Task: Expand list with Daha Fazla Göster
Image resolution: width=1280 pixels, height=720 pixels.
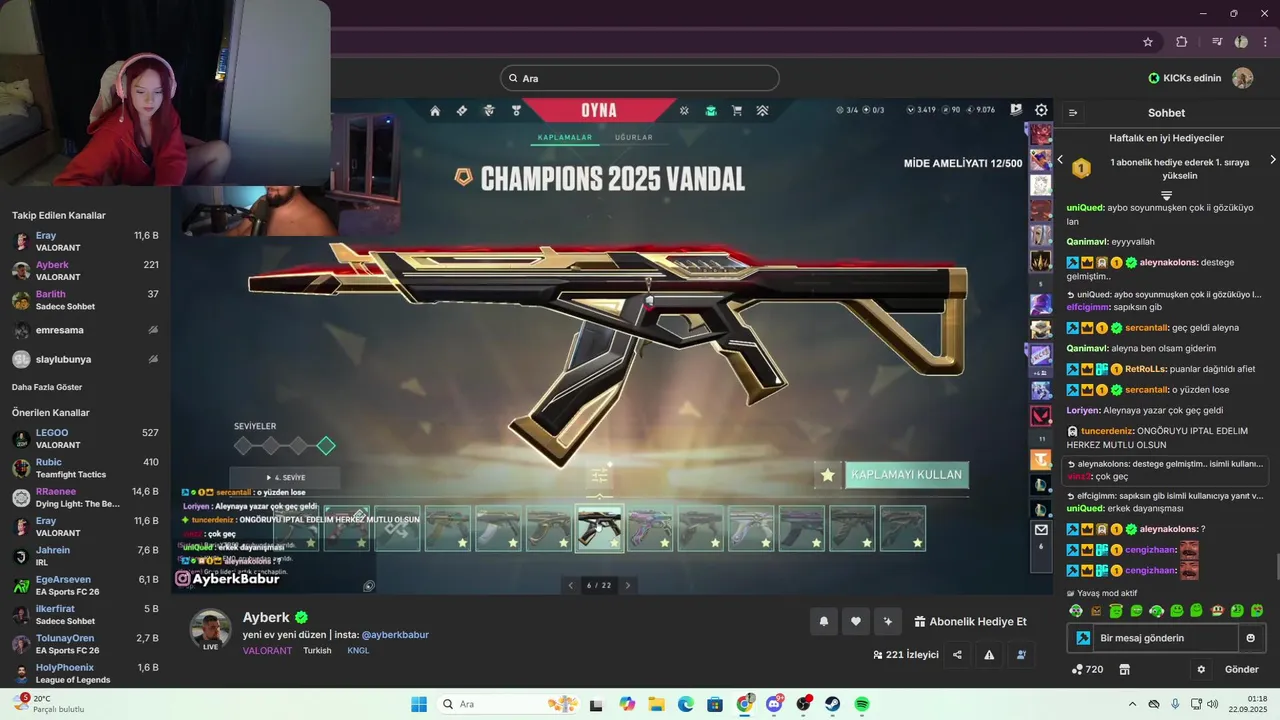Action: (47, 387)
